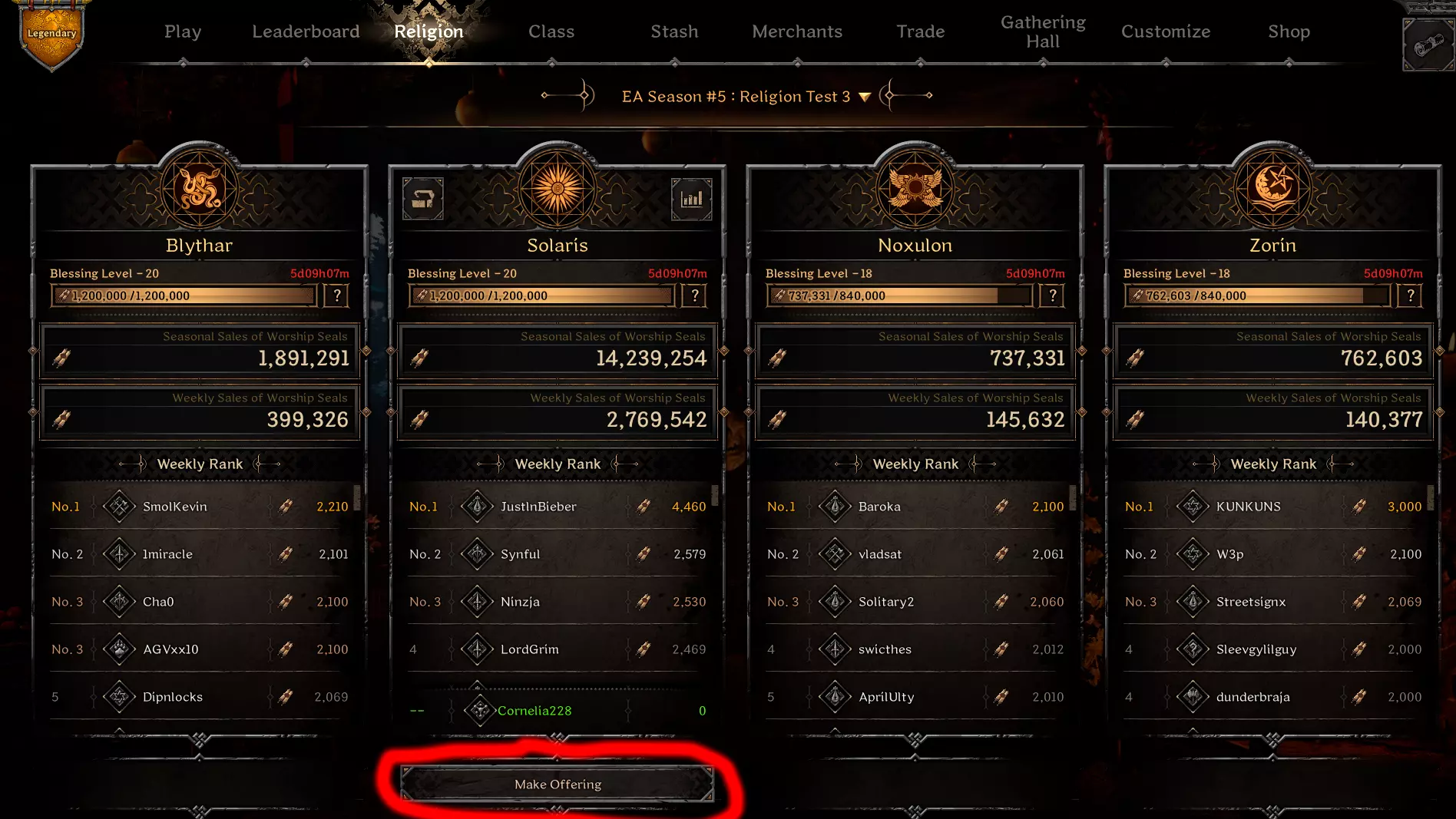Open Zorin blessing level help question mark

(x=1410, y=296)
